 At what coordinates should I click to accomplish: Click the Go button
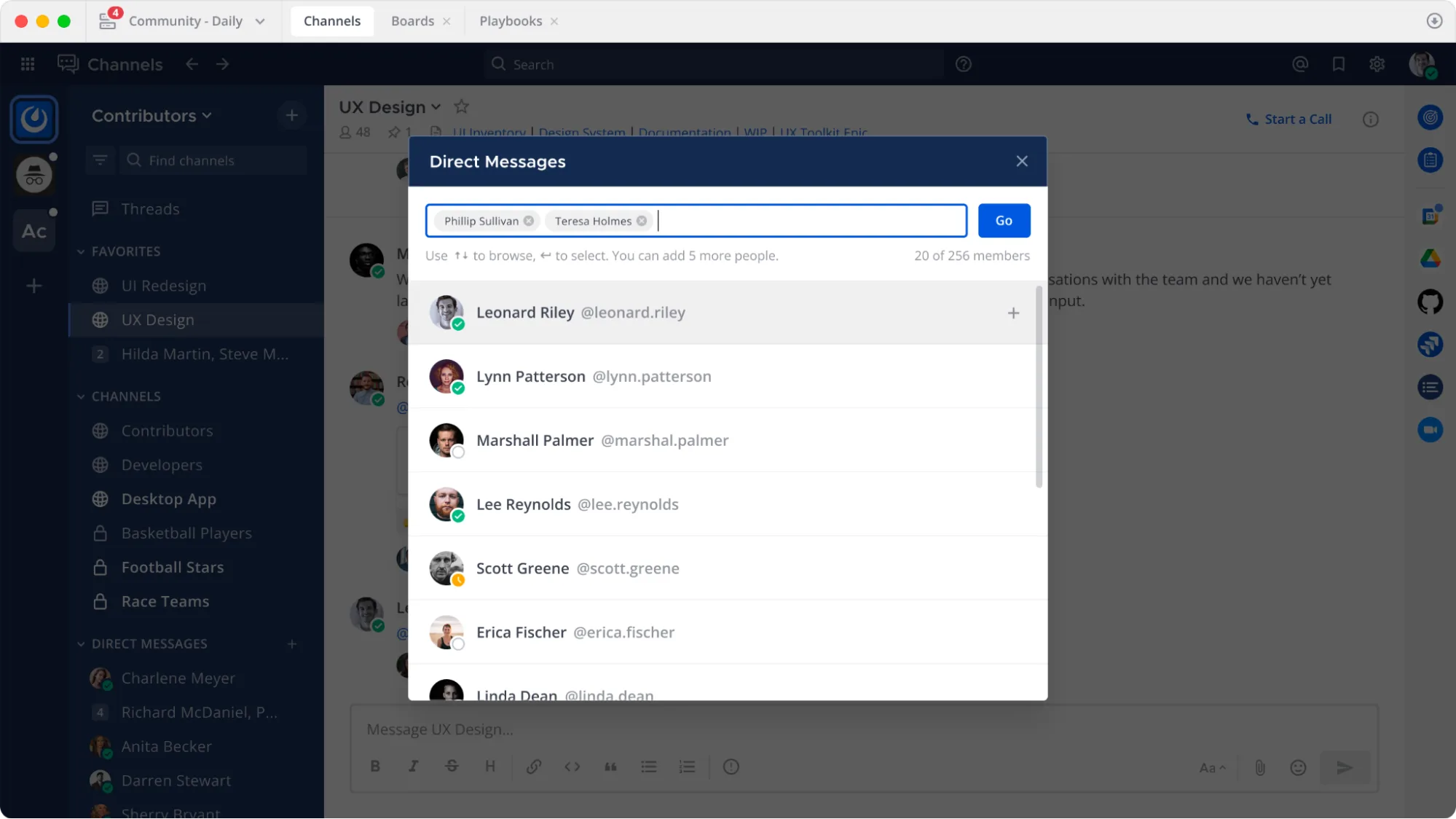1004,221
